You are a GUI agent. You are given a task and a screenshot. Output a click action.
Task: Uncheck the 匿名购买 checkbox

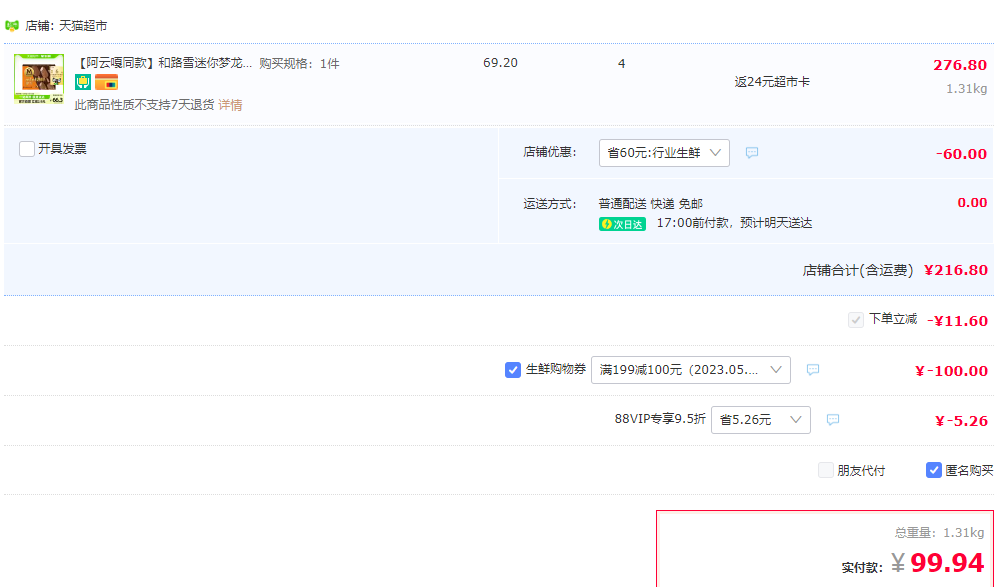pos(934,470)
